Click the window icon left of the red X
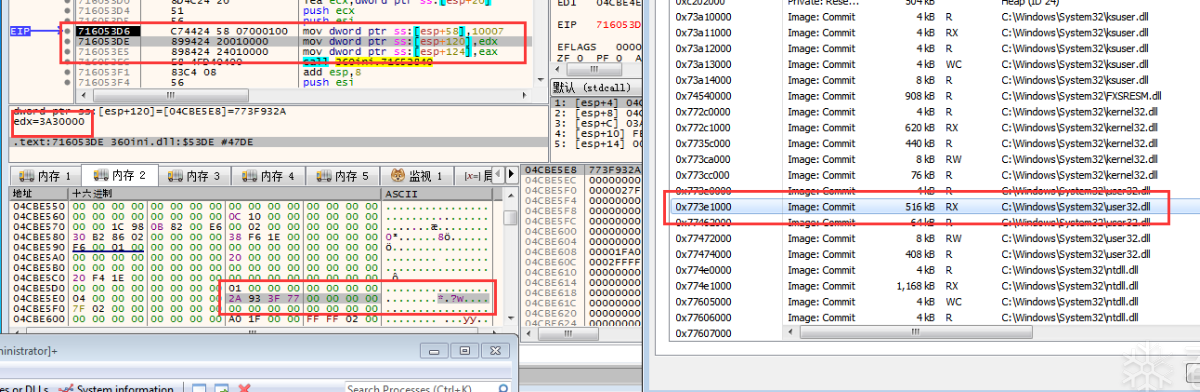 199,388
